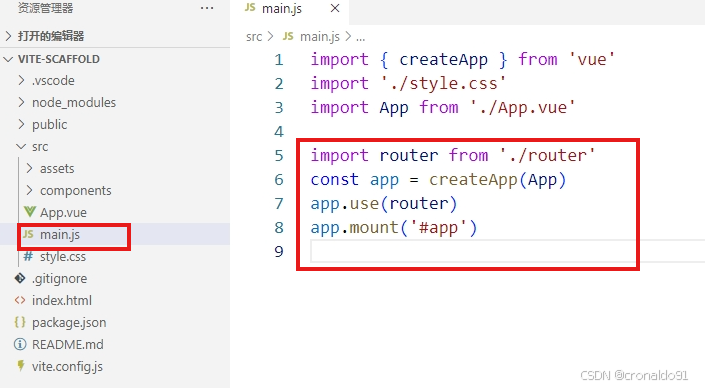Expand the .vscode folder chevron
The image size is (705, 388).
[21, 80]
